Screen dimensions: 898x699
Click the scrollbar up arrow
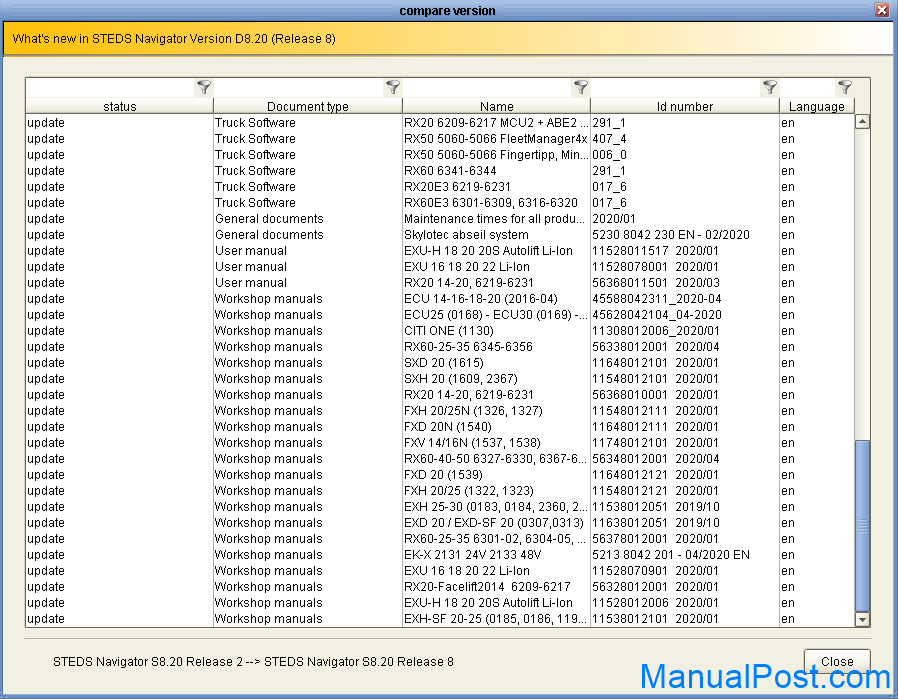862,121
